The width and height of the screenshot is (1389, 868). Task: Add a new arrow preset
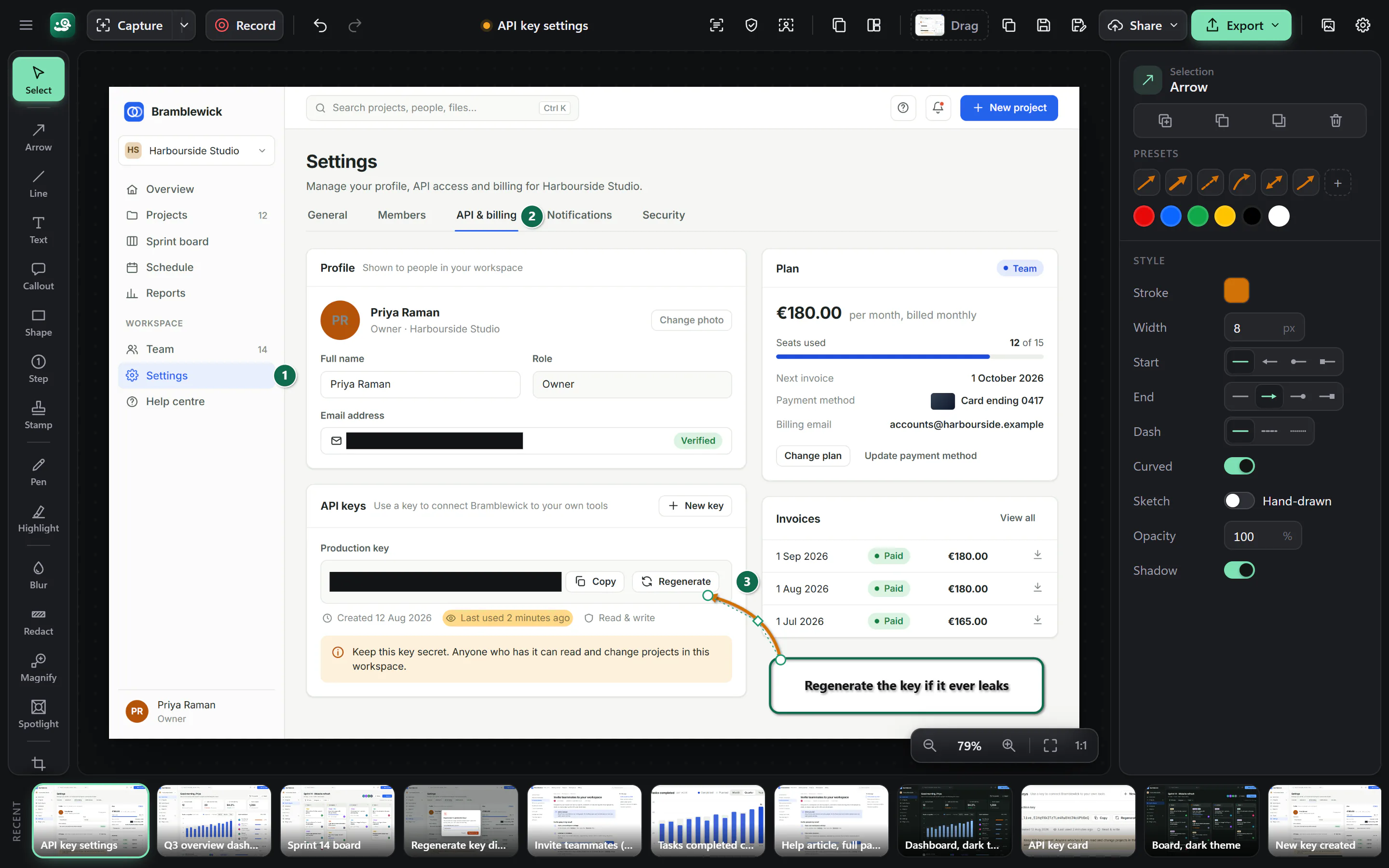pos(1337,183)
